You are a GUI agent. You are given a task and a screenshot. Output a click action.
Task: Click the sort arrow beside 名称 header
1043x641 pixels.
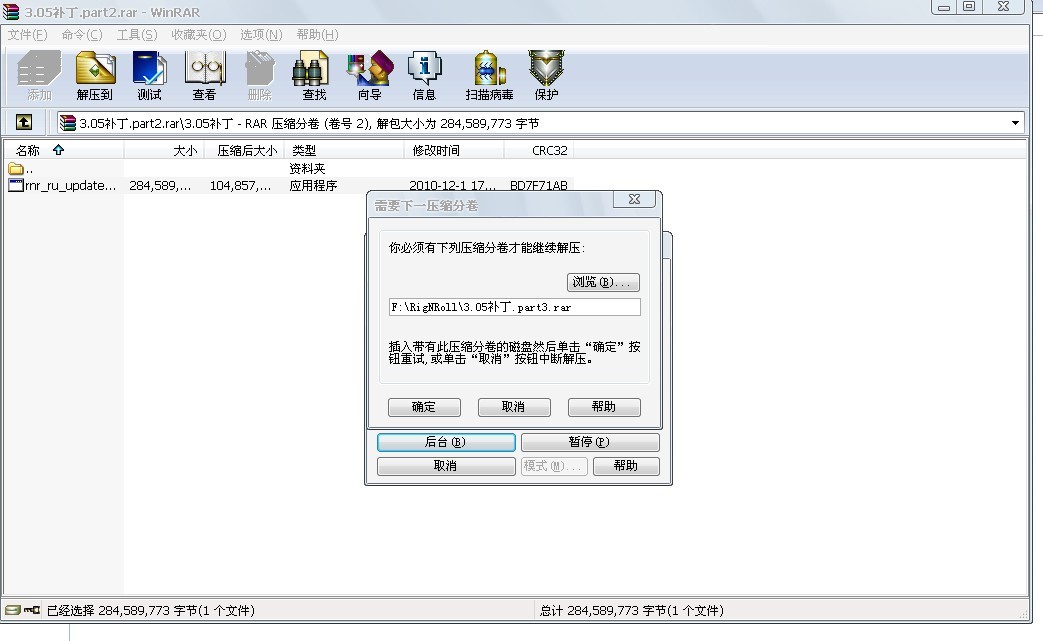pos(59,150)
